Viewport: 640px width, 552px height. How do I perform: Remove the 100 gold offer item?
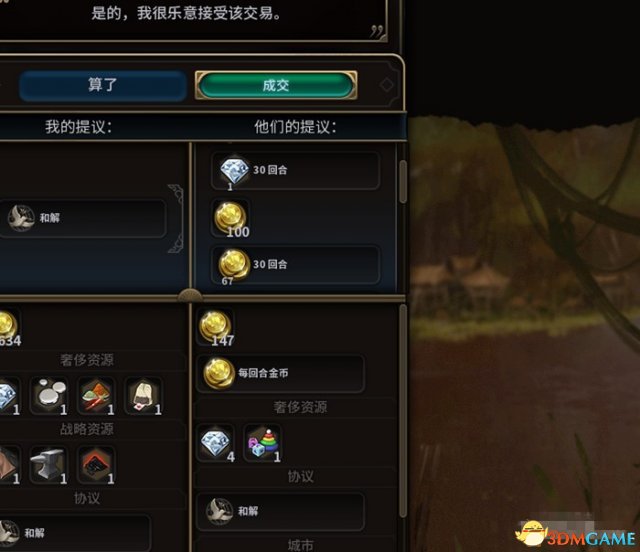click(x=231, y=218)
